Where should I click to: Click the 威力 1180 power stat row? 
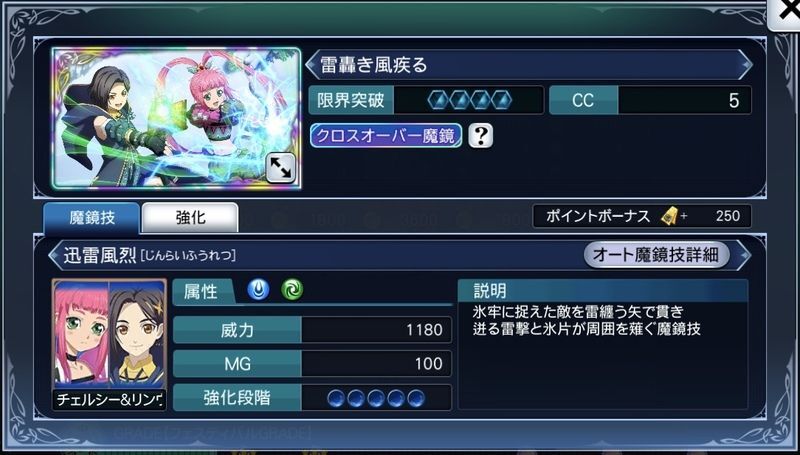(312, 330)
